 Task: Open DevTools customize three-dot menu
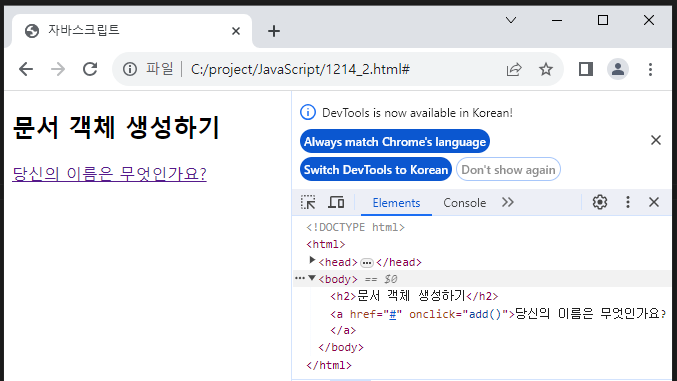tap(628, 202)
